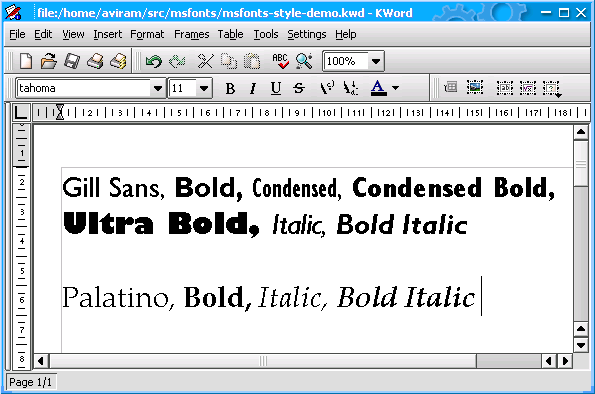Paste the clipboard contents
Screen dimensions: 595x394
pos(252,61)
